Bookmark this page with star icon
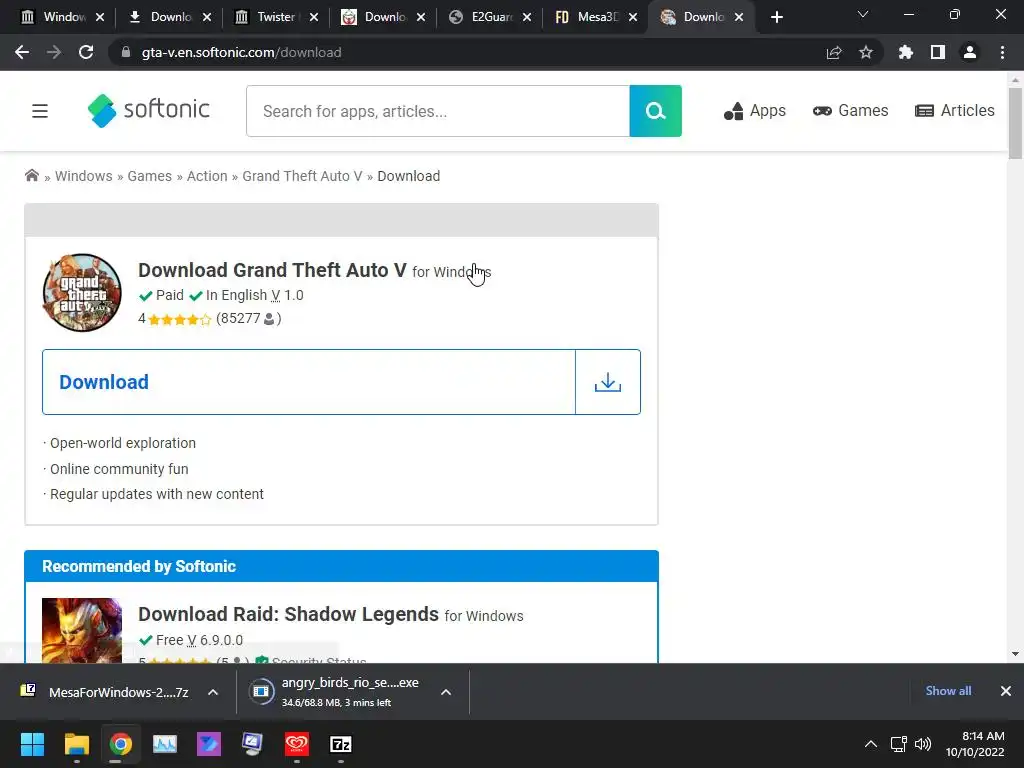Image resolution: width=1024 pixels, height=768 pixels. 866,52
